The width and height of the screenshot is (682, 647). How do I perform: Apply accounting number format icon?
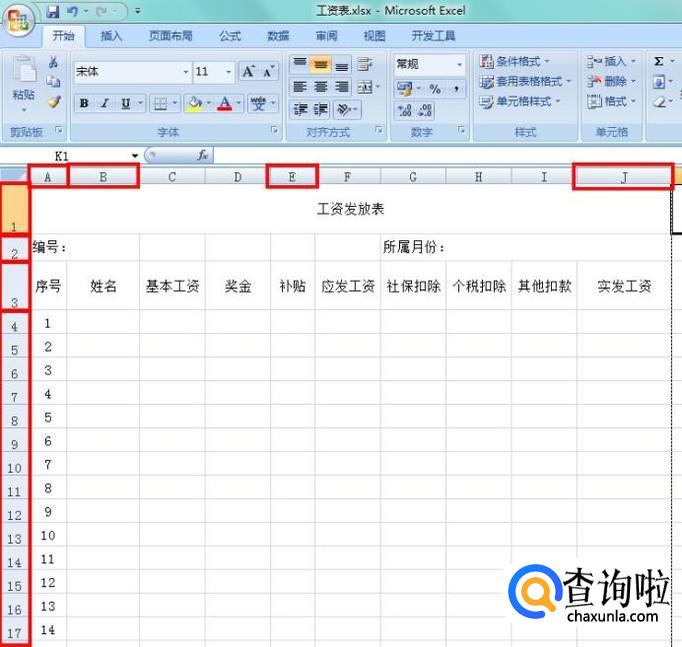tap(405, 89)
